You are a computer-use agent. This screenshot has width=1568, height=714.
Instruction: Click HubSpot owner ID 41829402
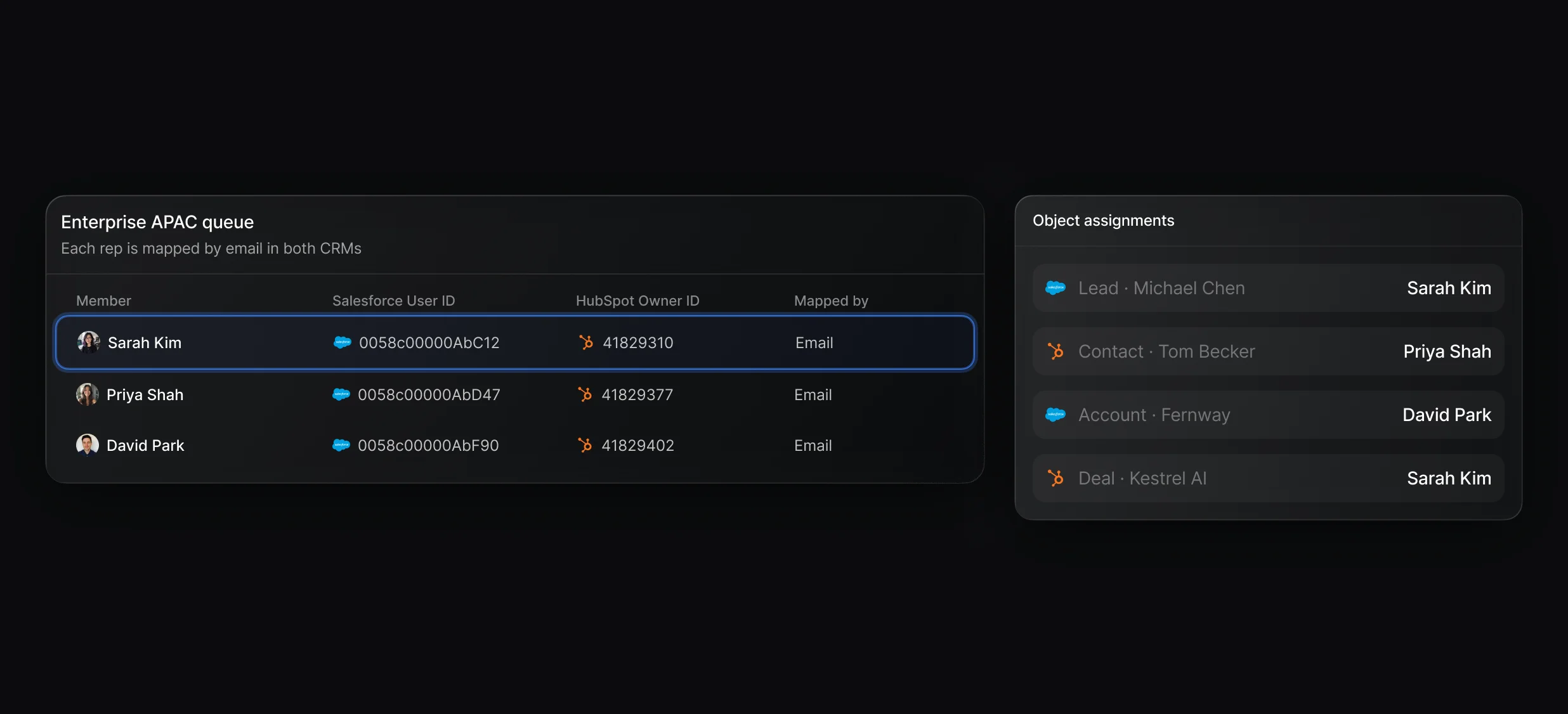637,445
